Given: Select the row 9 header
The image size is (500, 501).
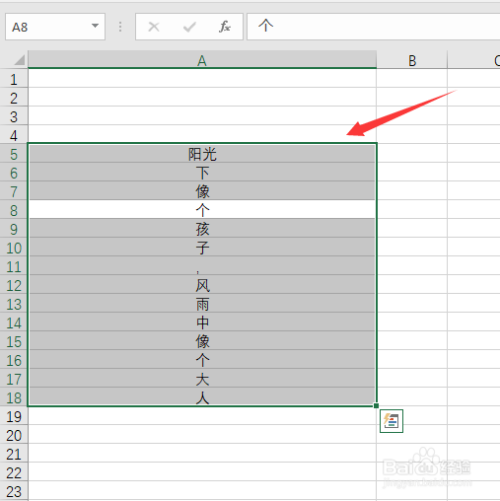Looking at the screenshot, I should [14, 229].
